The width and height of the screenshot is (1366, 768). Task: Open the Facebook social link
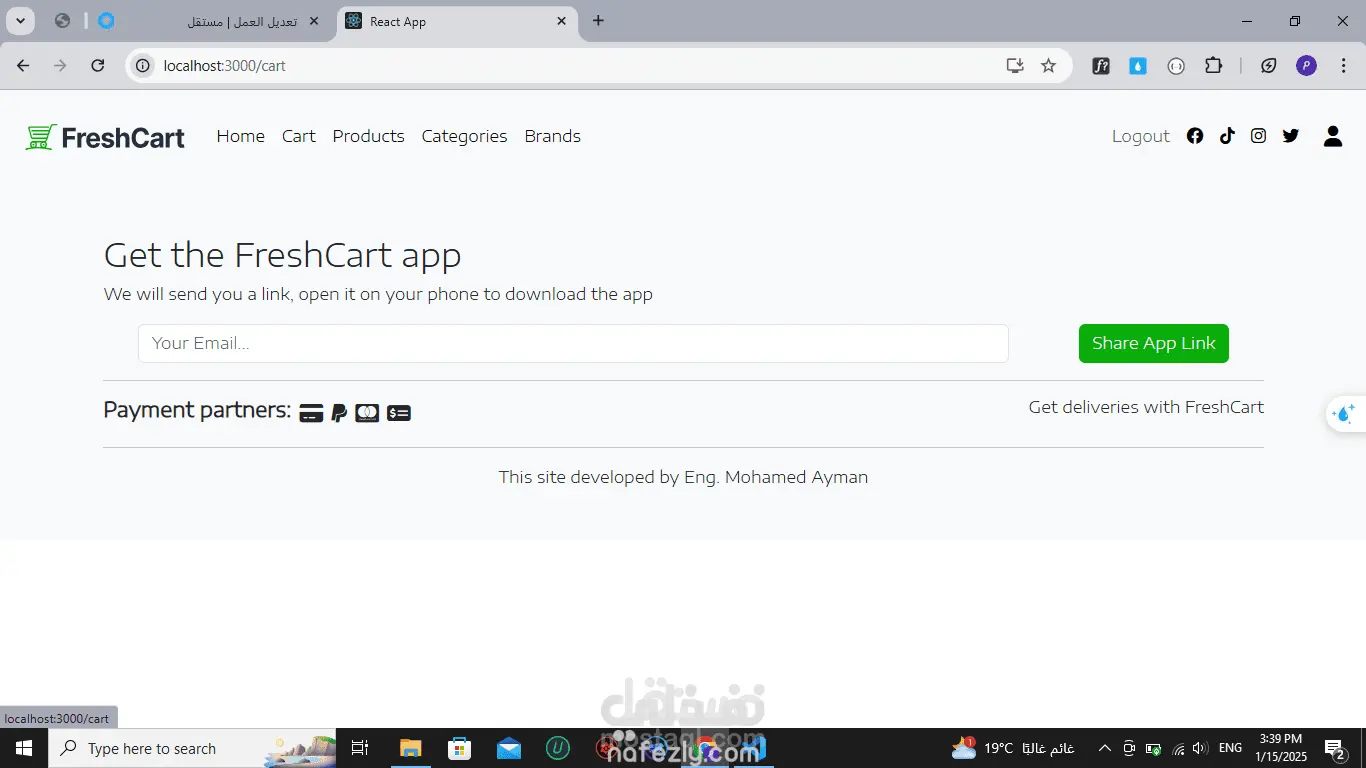pyautogui.click(x=1195, y=136)
